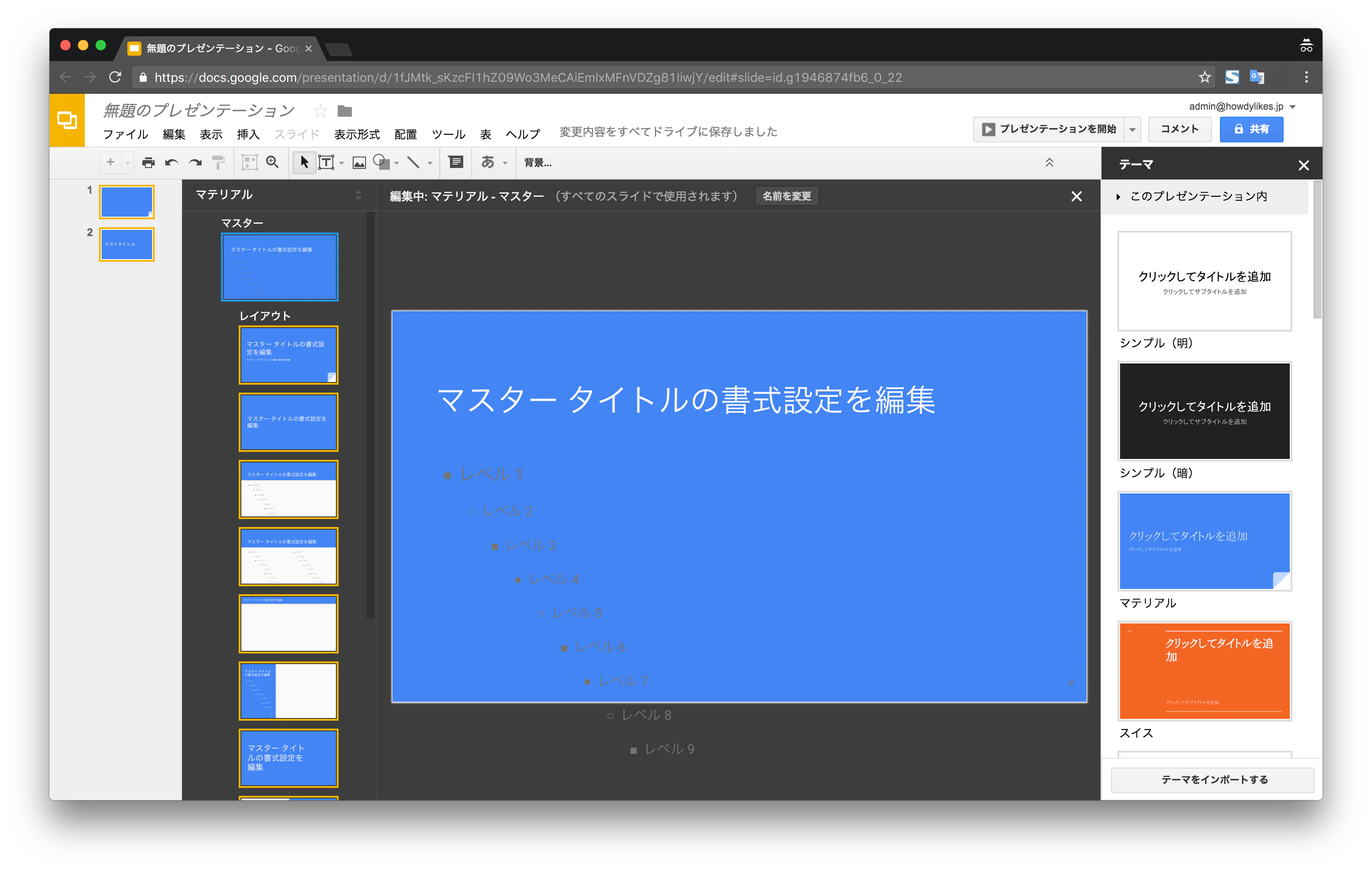Image resolution: width=1372 pixels, height=871 pixels.
Task: Click the redo arrow icon
Action: pos(195,163)
